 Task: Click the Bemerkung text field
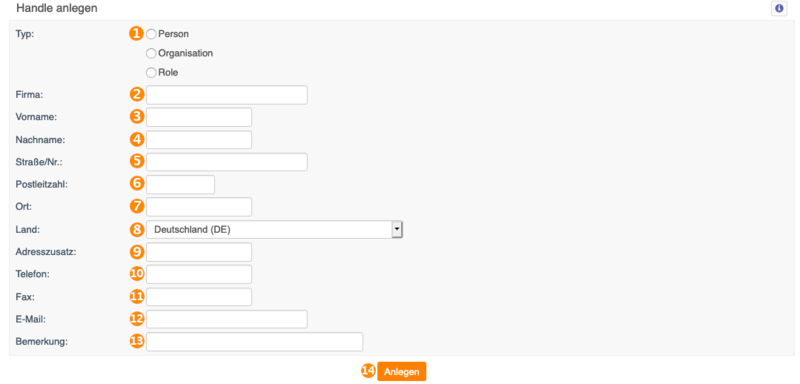coord(255,342)
